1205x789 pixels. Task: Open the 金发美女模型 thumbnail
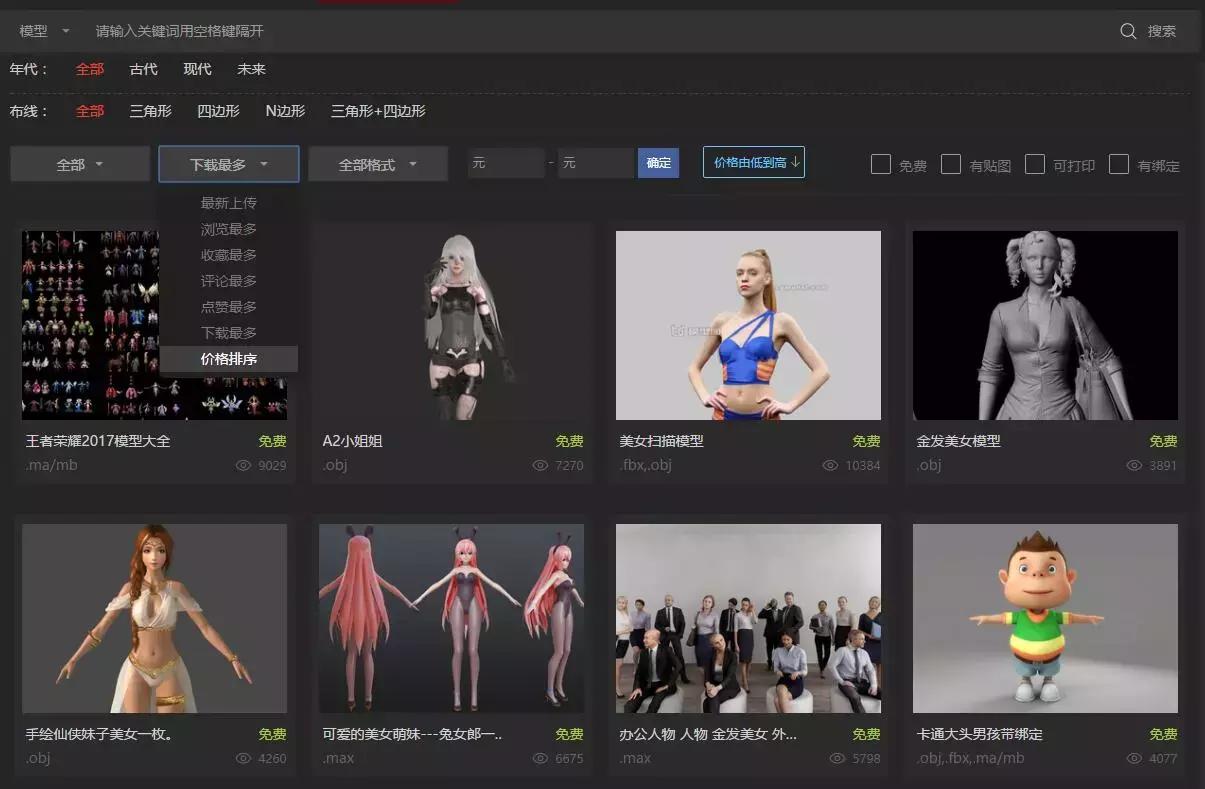[1045, 325]
